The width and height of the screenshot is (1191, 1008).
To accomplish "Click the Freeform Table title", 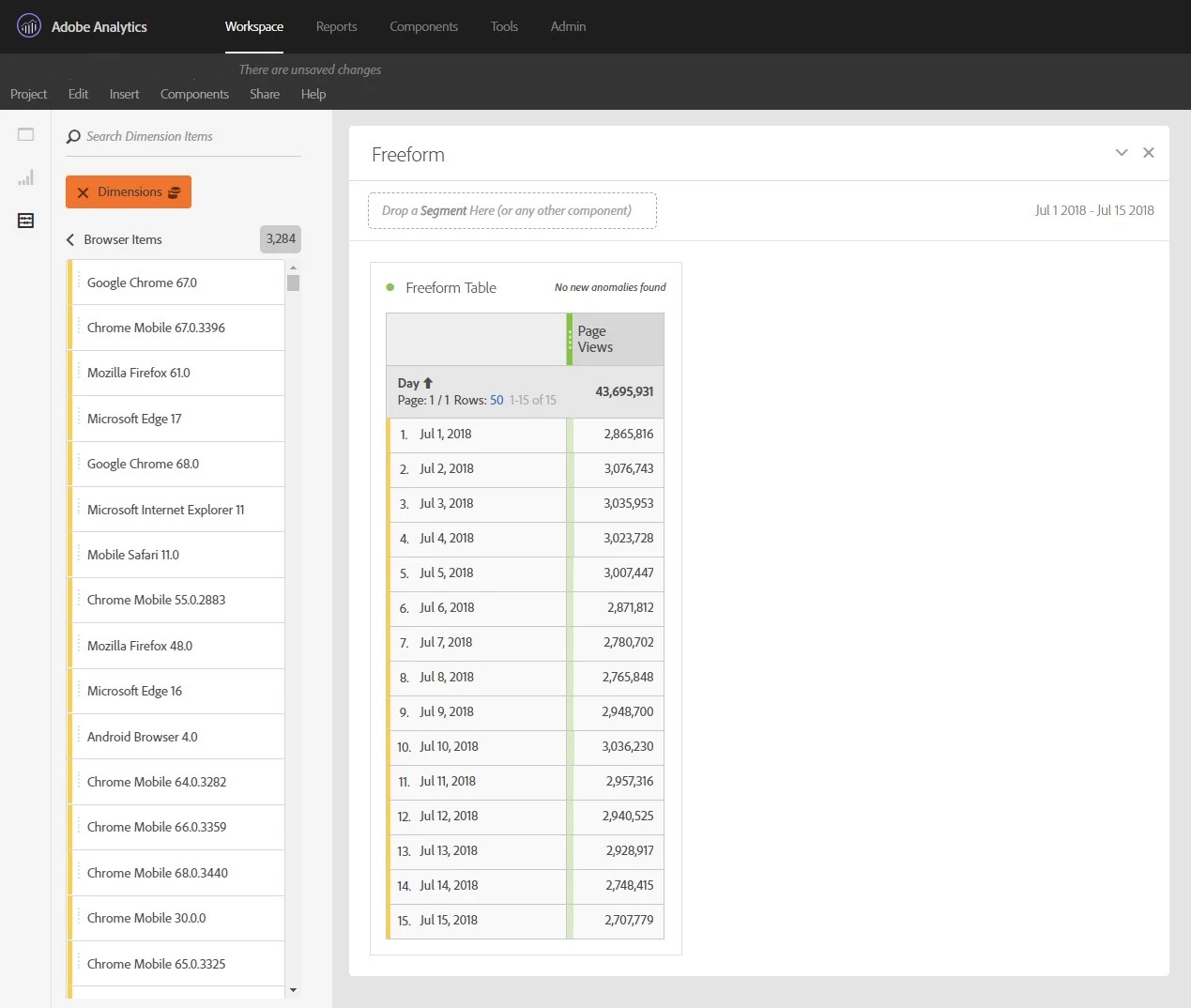I will tap(450, 288).
